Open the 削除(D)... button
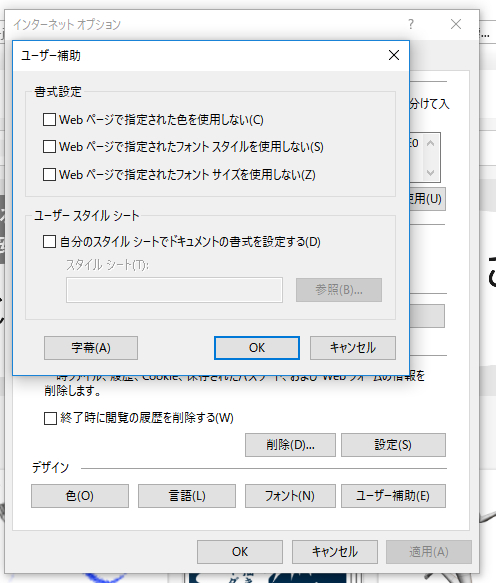496x583 pixels. pos(290,445)
